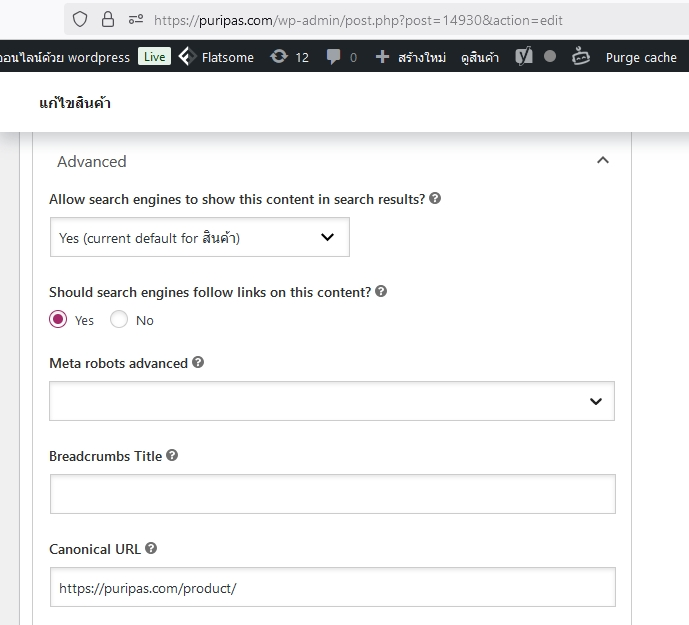689x625 pixels.
Task: Click the shield tracking protection icon
Action: click(x=80, y=19)
